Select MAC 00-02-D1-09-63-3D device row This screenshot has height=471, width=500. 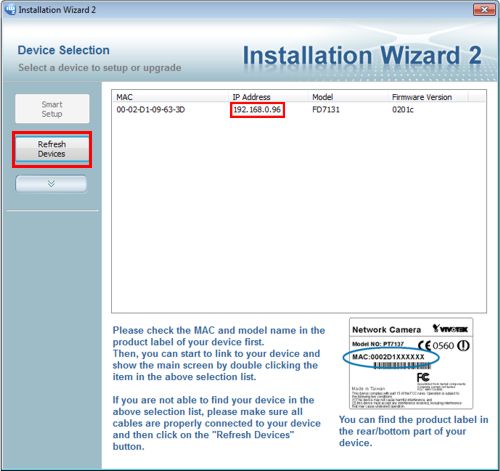[298, 110]
